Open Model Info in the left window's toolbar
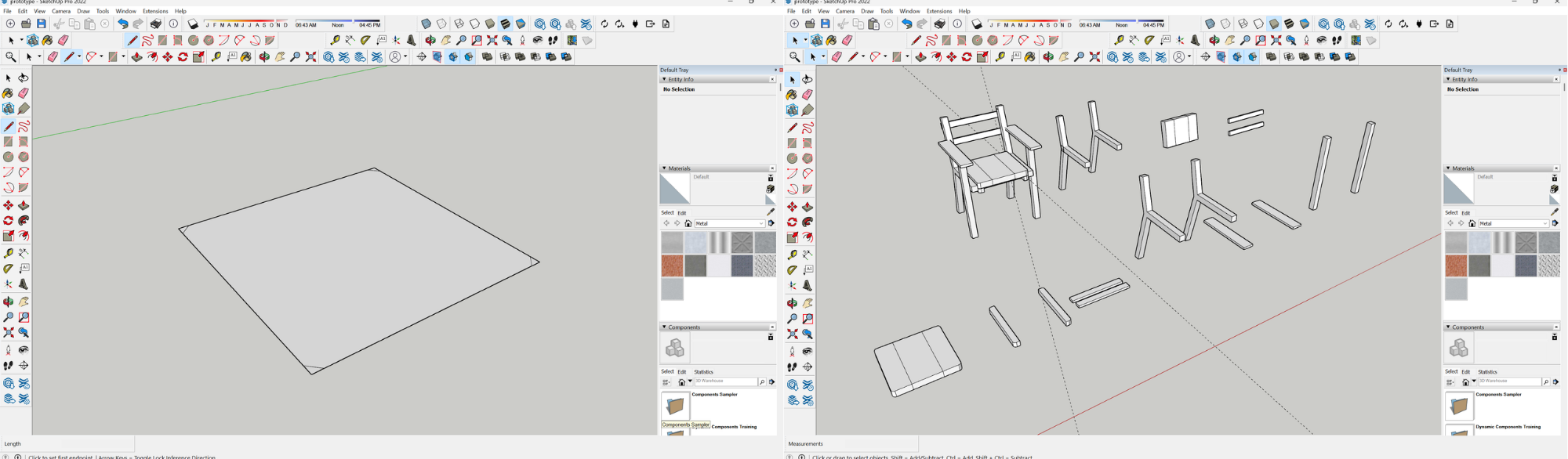Screen dimensions: 1568x459 coord(173,23)
